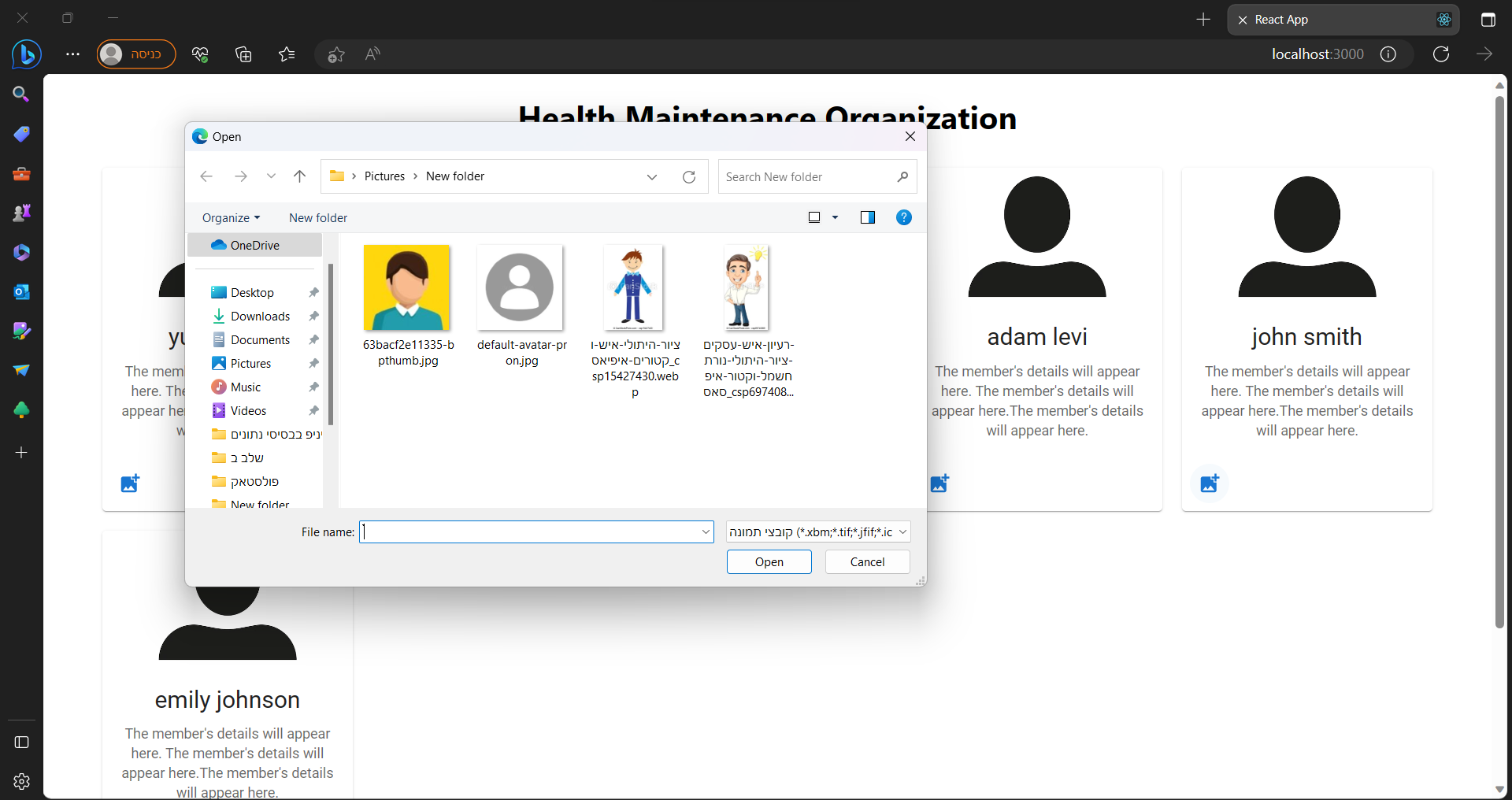Select OneDrive in navigation pane
Screen dimensions: 1512x800
point(255,246)
